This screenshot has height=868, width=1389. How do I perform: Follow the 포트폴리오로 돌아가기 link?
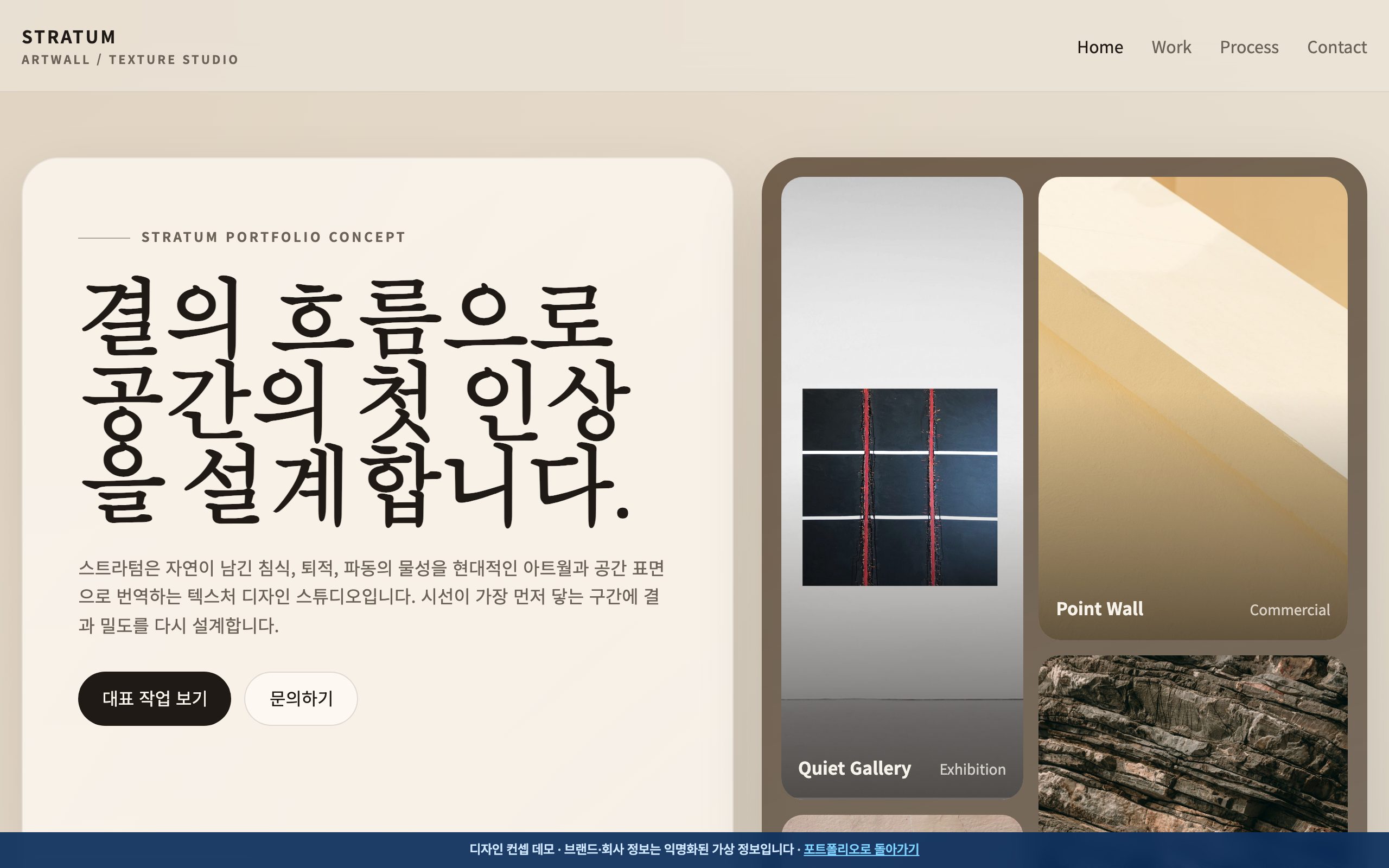tap(861, 849)
